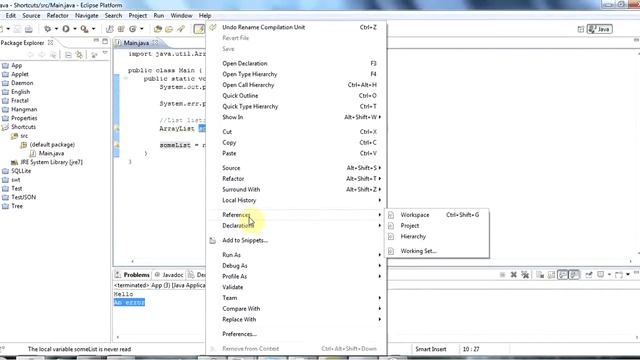Open the Run button dropdown arrow

[75, 29]
